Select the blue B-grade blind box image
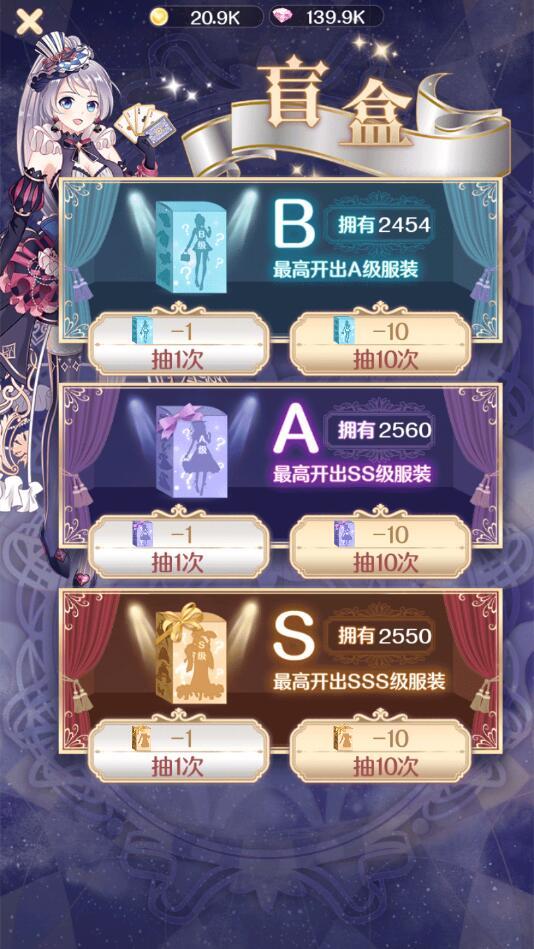The width and height of the screenshot is (534, 949). point(191,246)
